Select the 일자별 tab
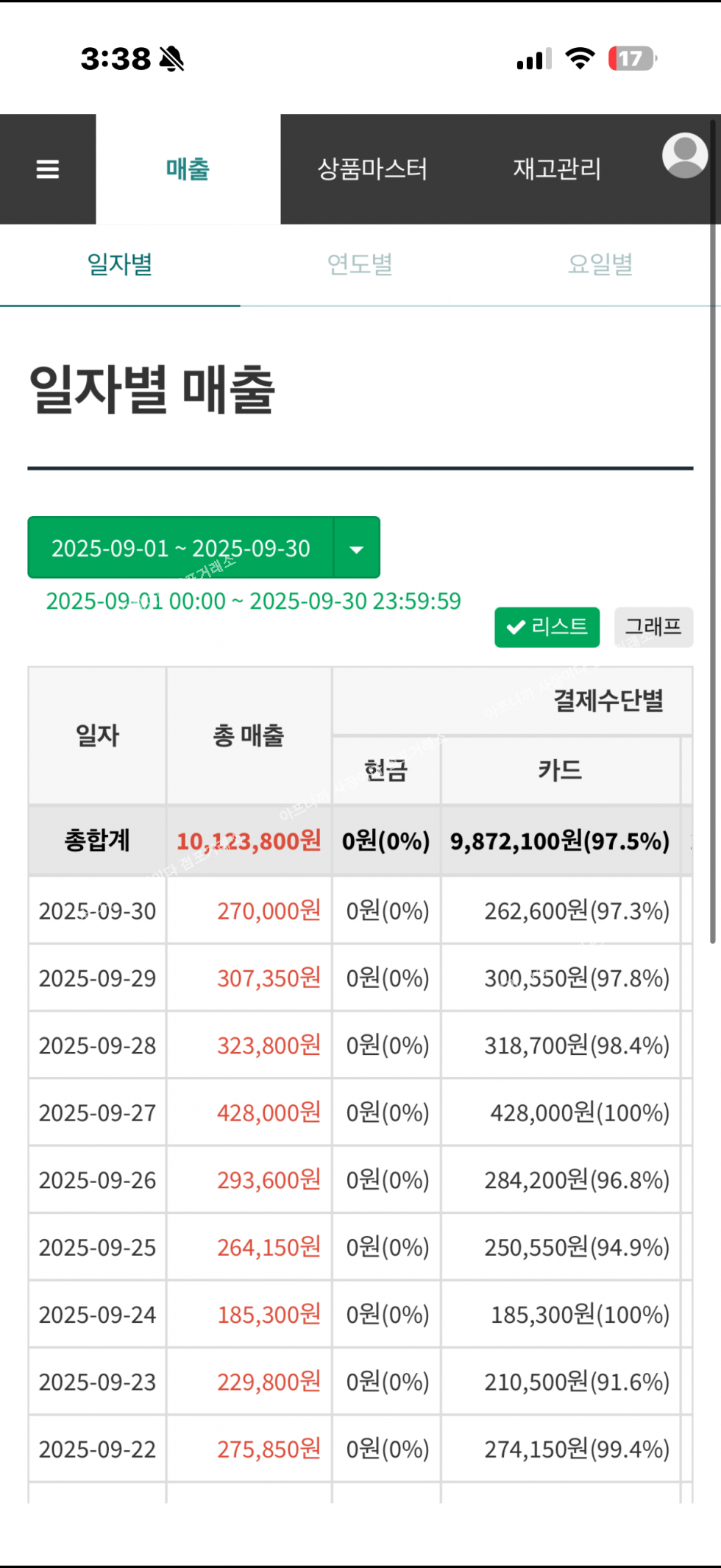The width and height of the screenshot is (721, 1568). (120, 264)
